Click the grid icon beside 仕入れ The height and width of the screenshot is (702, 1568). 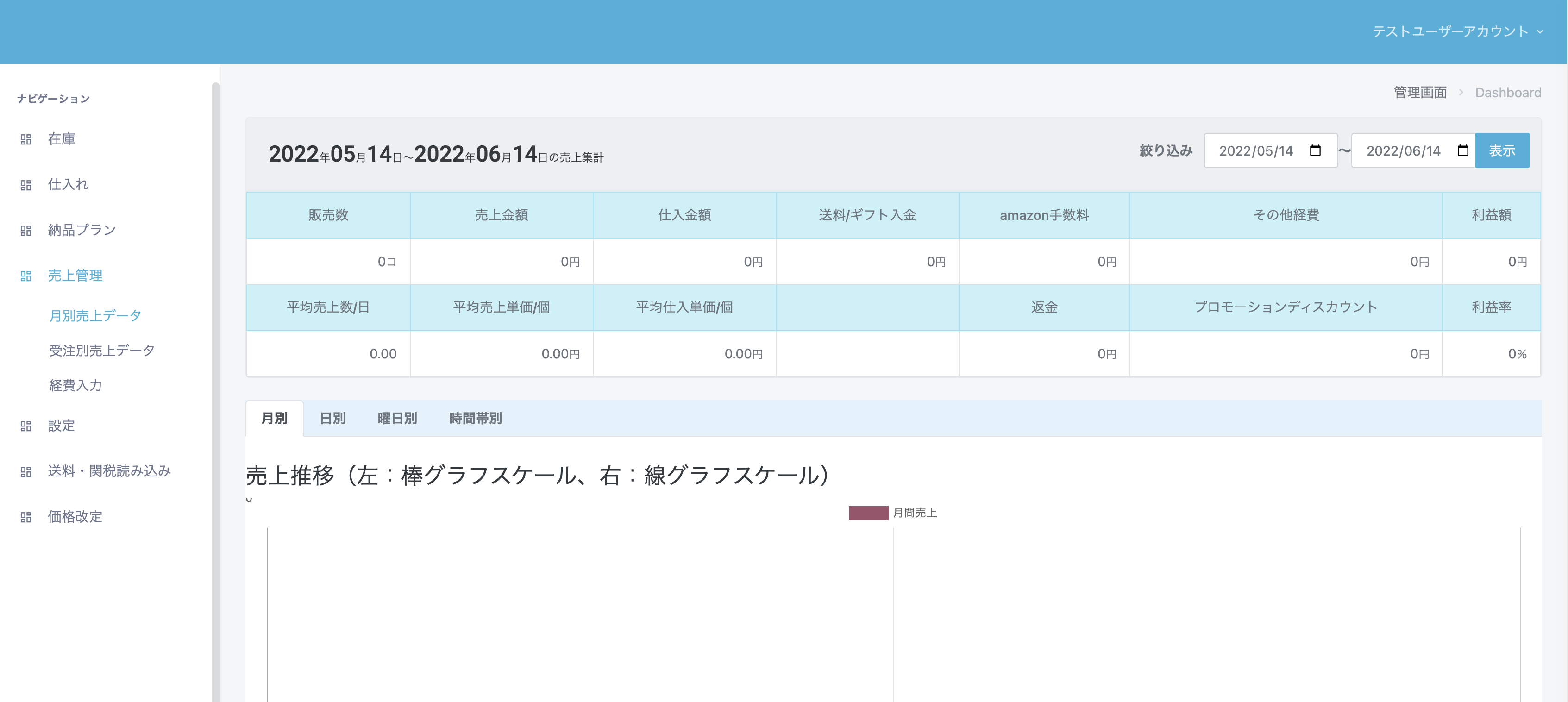coord(25,185)
